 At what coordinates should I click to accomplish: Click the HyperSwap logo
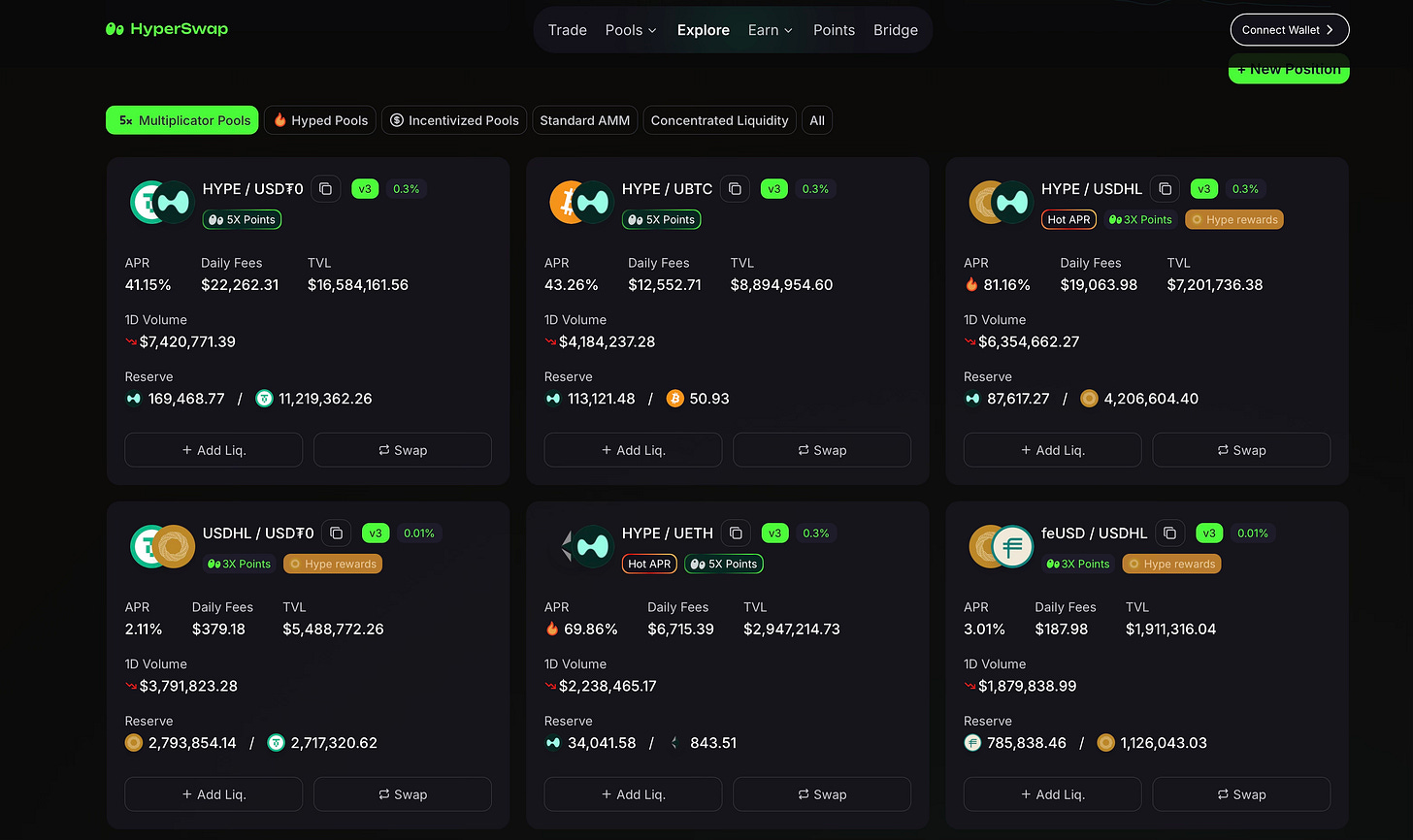(x=167, y=29)
